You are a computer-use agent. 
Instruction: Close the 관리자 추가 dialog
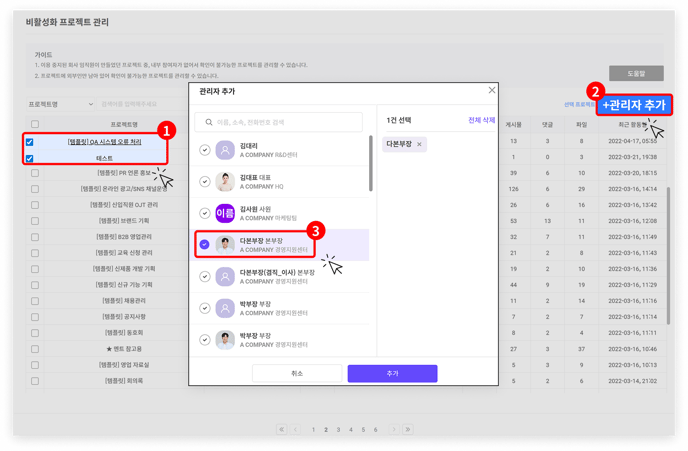pos(491,91)
